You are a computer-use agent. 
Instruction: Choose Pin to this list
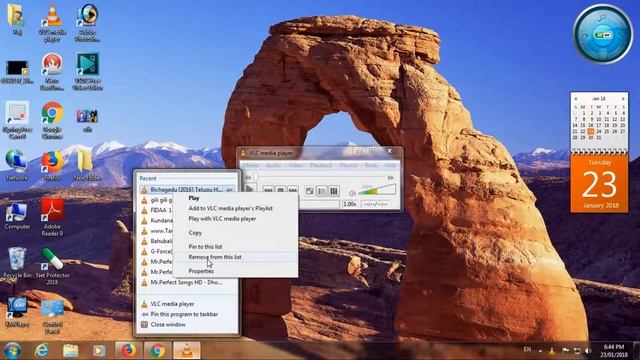[x=236, y=247]
